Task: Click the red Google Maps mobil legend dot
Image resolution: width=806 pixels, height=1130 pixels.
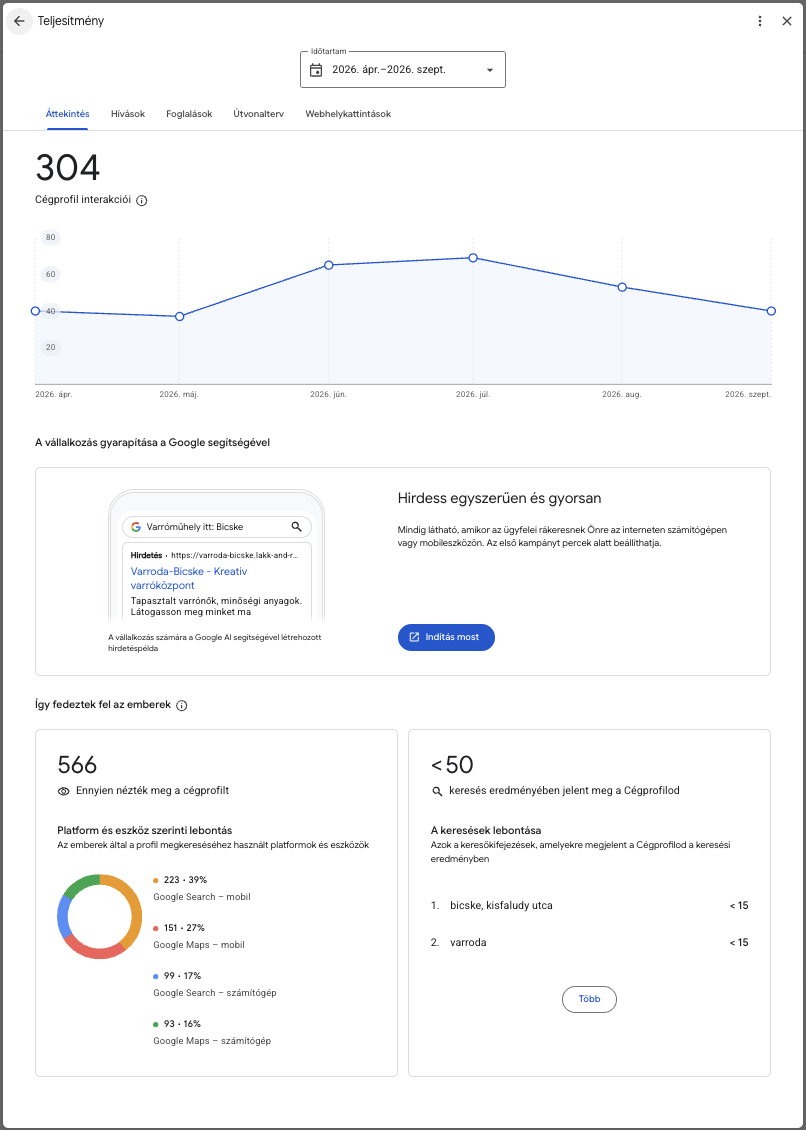Action: [x=156, y=927]
